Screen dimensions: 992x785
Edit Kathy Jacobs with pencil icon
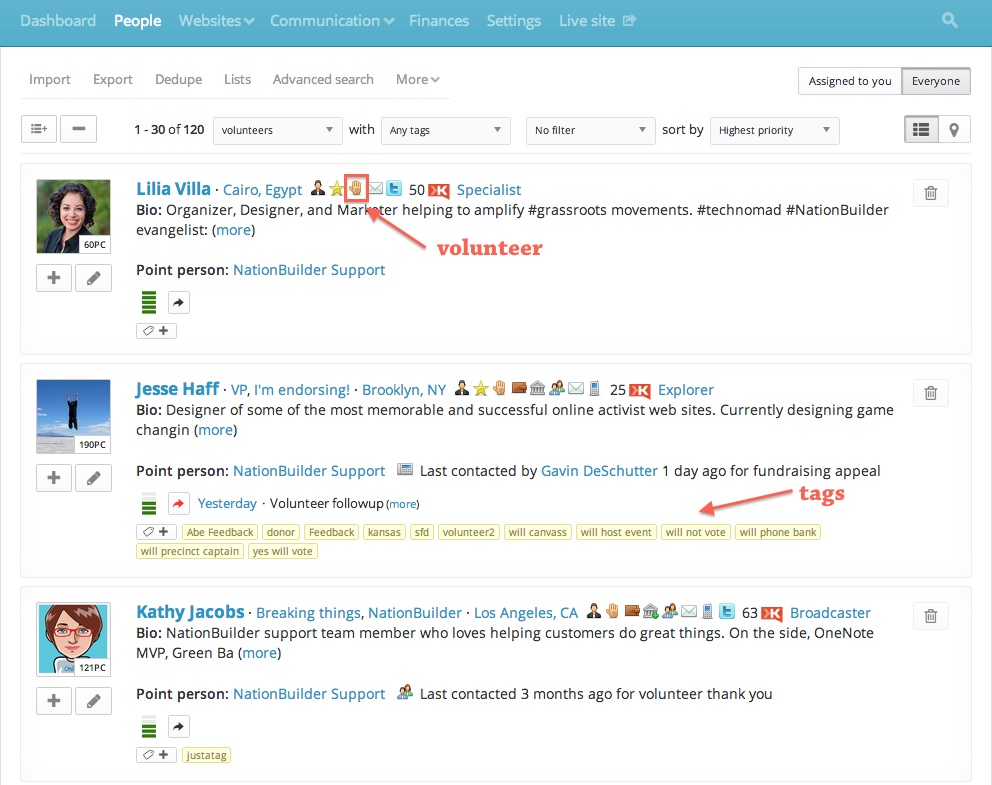pos(93,701)
